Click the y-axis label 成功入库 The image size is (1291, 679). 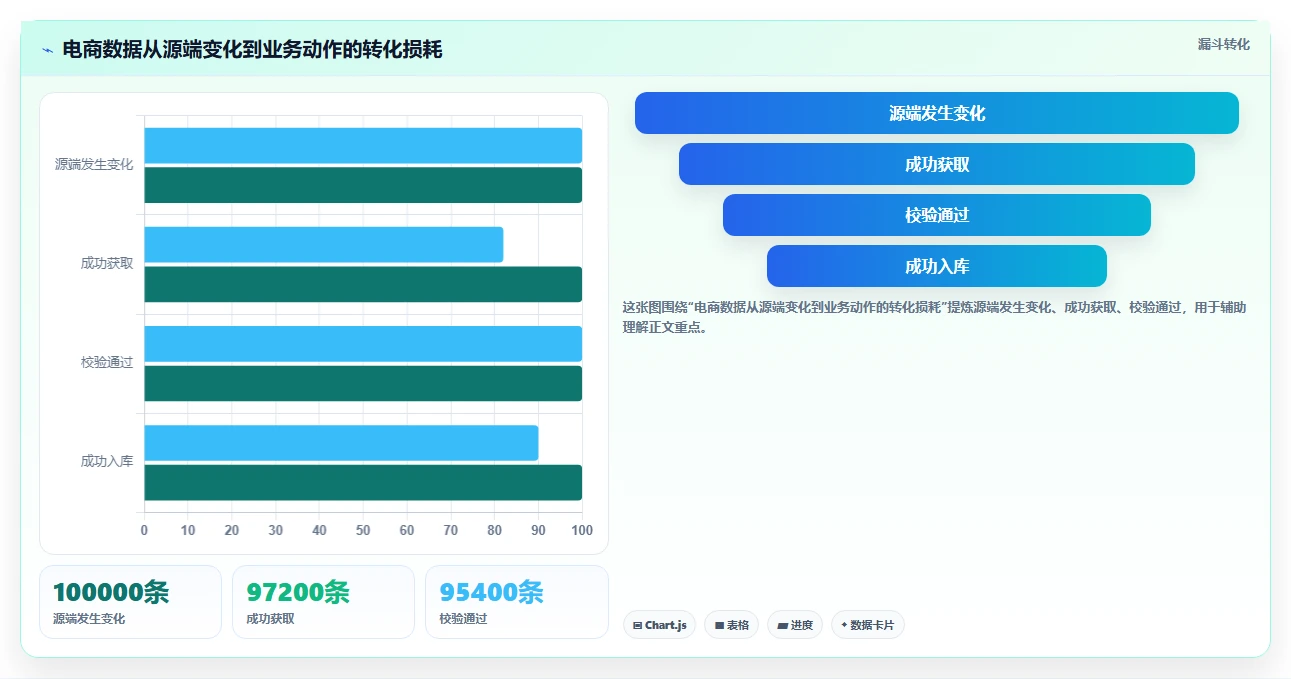(107, 461)
